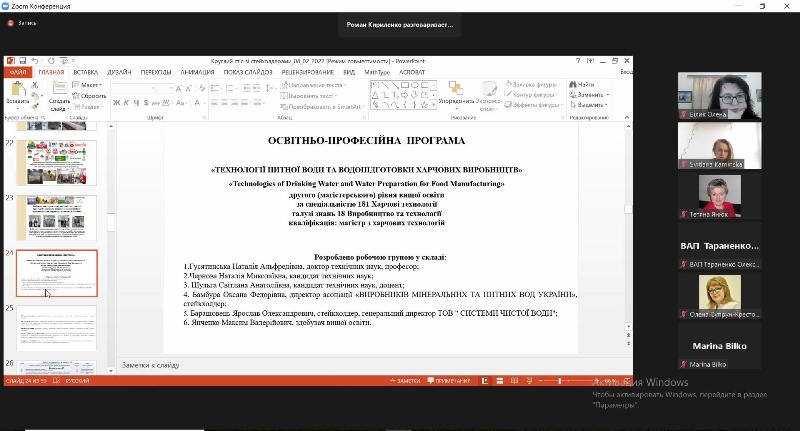Click the Slide Sorter view icon in the status bar
Screen dimensions: 800x431
[500, 381]
